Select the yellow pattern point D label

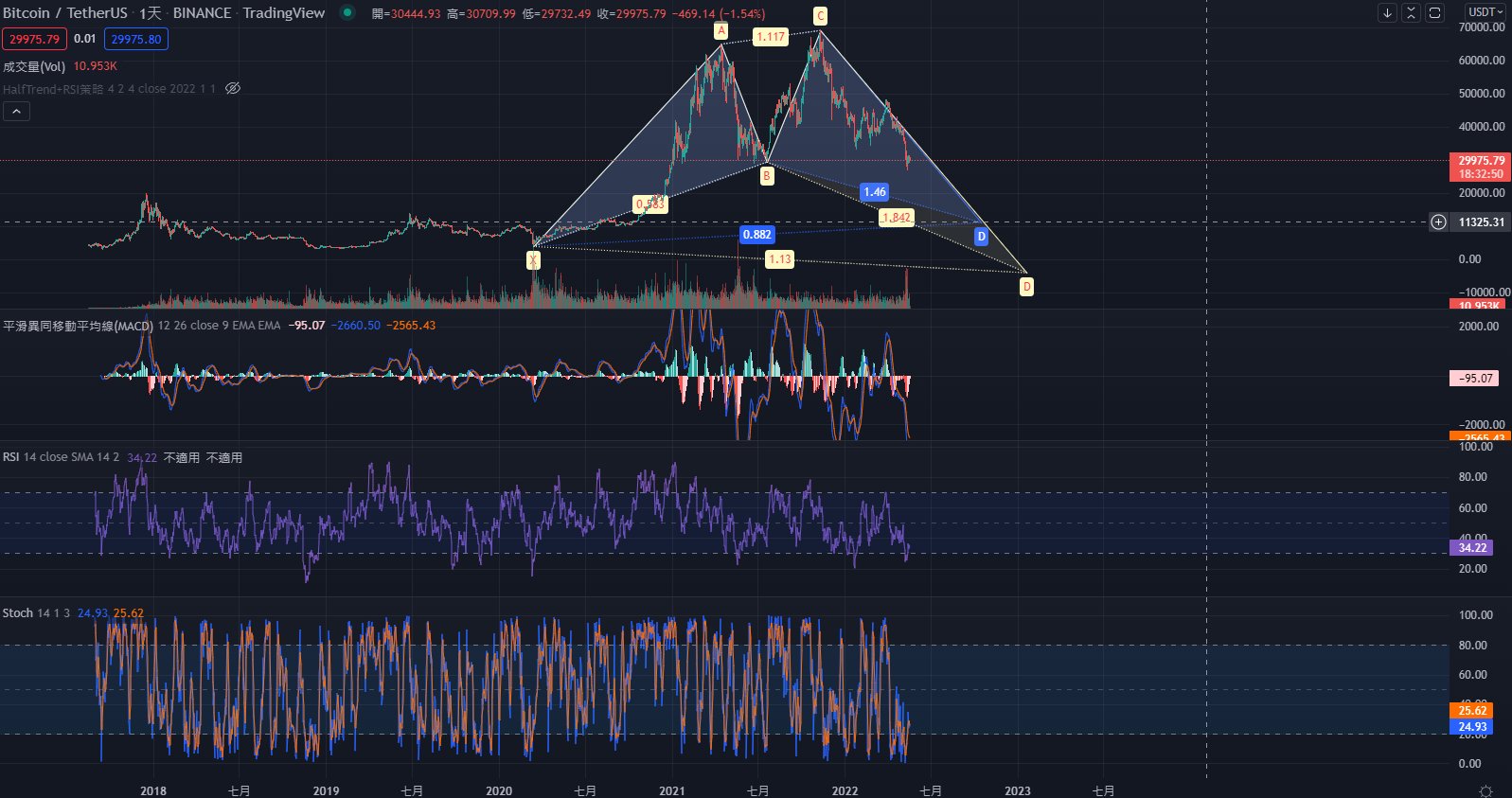pos(1026,286)
